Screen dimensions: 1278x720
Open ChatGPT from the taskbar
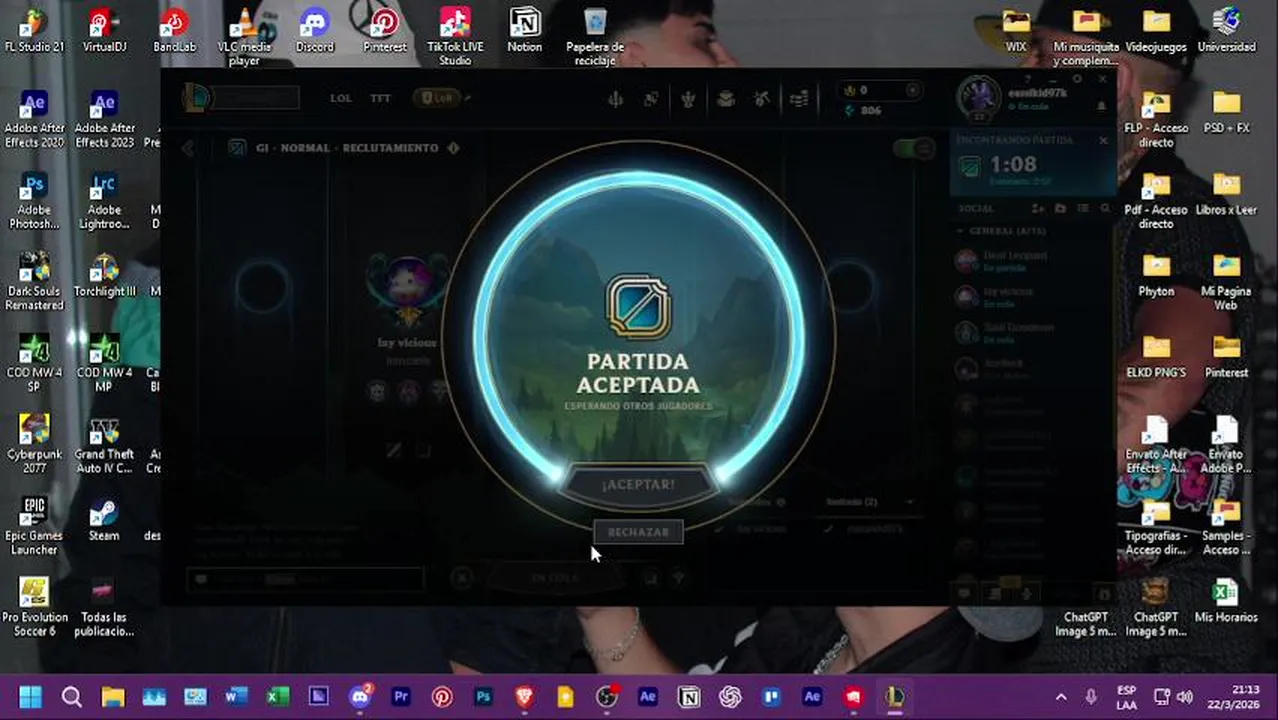[730, 696]
